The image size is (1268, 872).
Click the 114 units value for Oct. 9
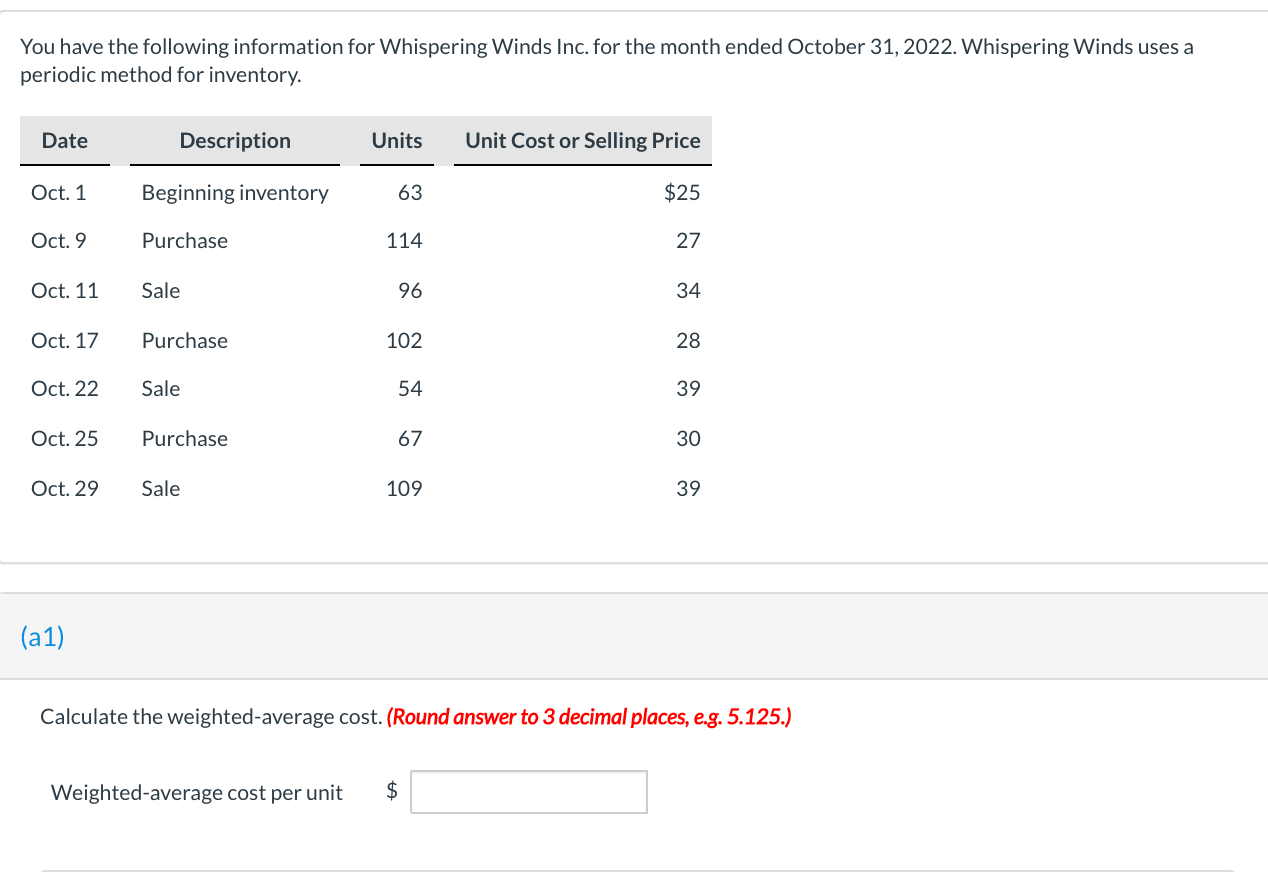(x=404, y=240)
